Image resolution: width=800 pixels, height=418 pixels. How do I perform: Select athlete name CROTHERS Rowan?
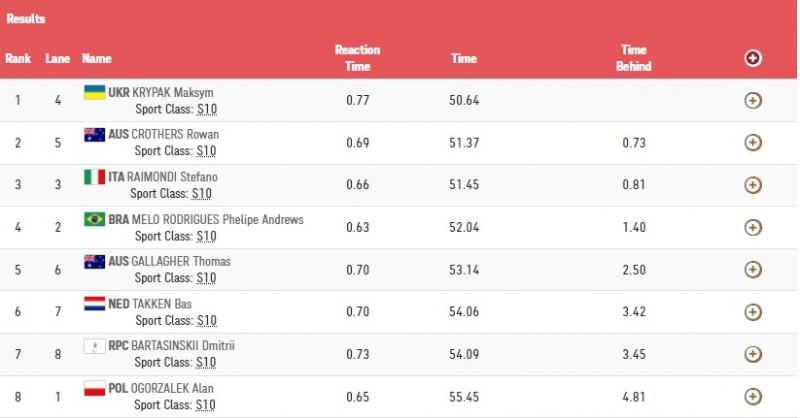(175, 134)
